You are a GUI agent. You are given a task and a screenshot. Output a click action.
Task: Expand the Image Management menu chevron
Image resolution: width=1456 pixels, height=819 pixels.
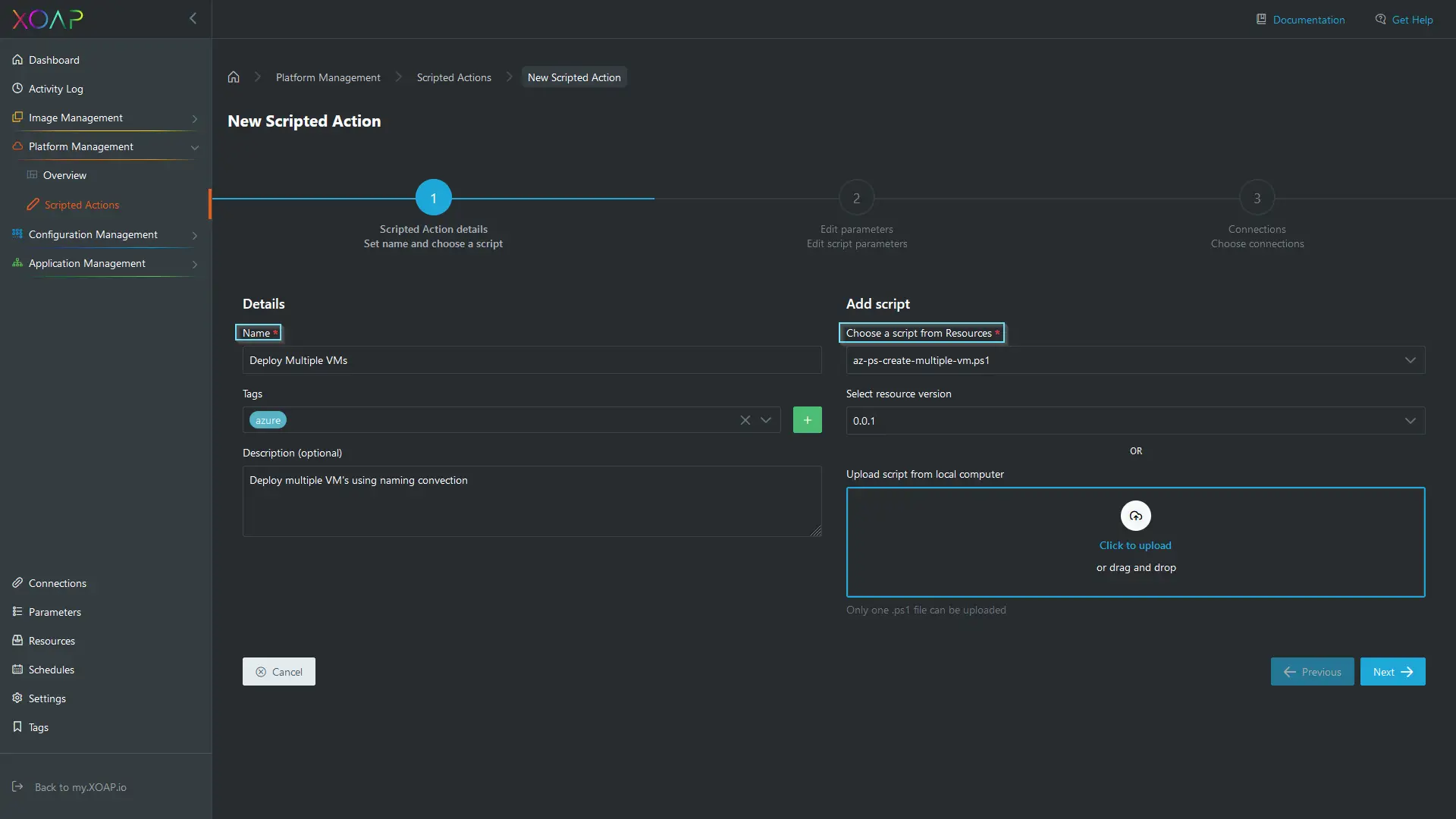point(195,118)
